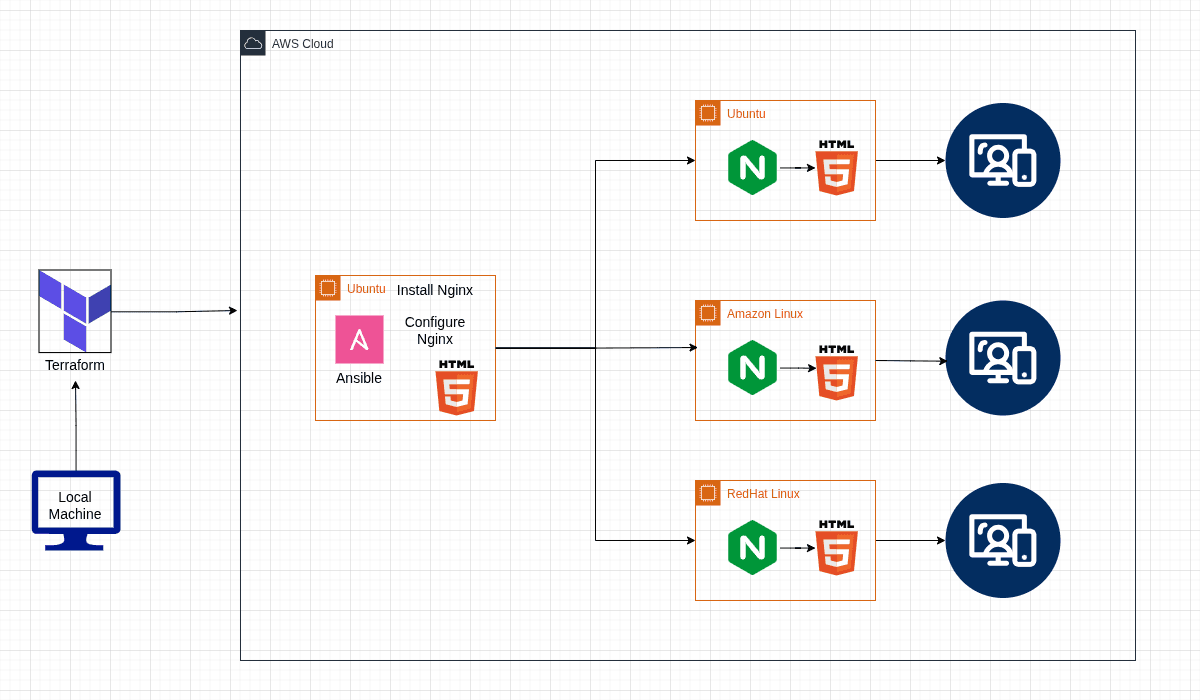Click client devices icon next to Ubuntu server

click(1003, 160)
